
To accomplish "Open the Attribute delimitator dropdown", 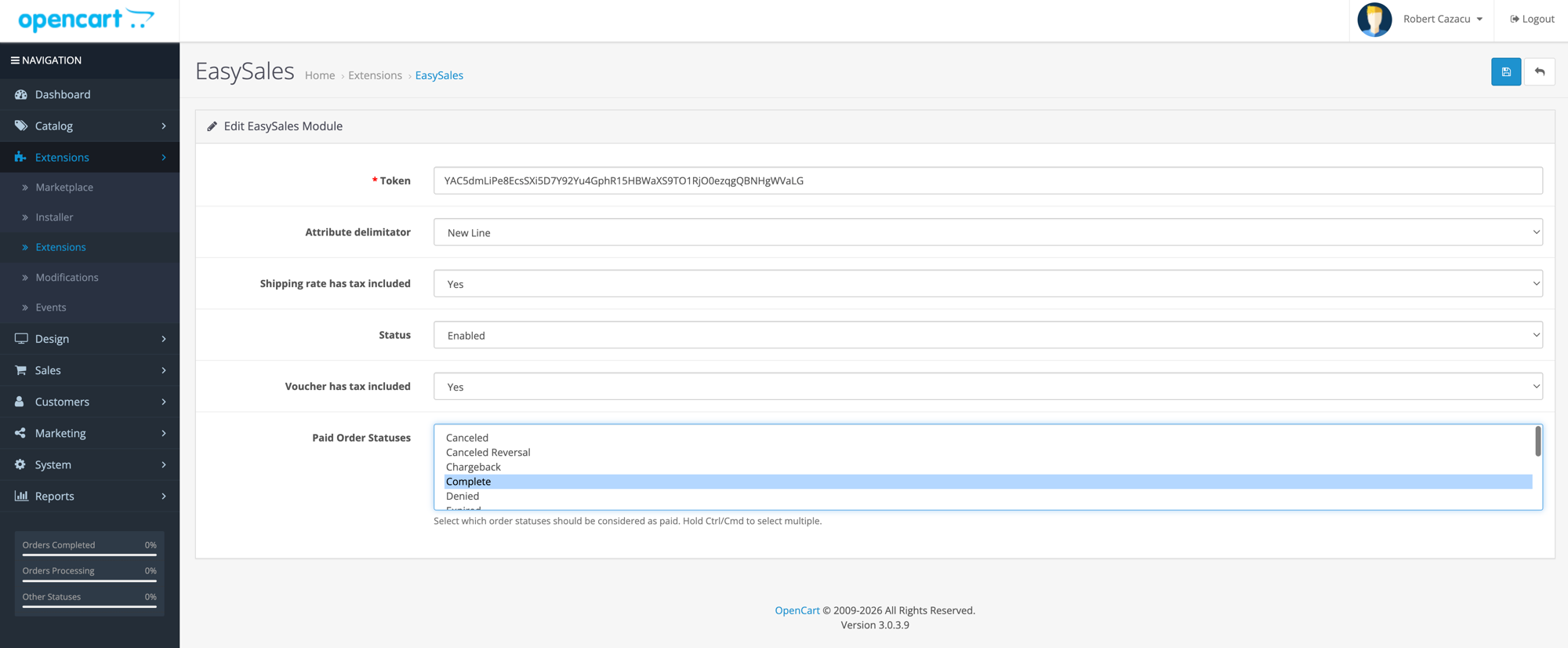I will coord(988,232).
